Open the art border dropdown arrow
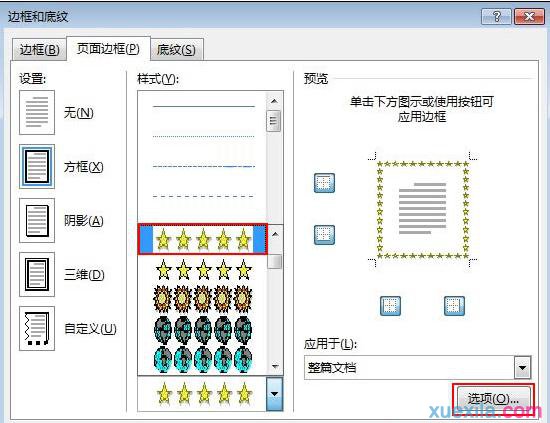This screenshot has height=423, width=550. click(275, 394)
